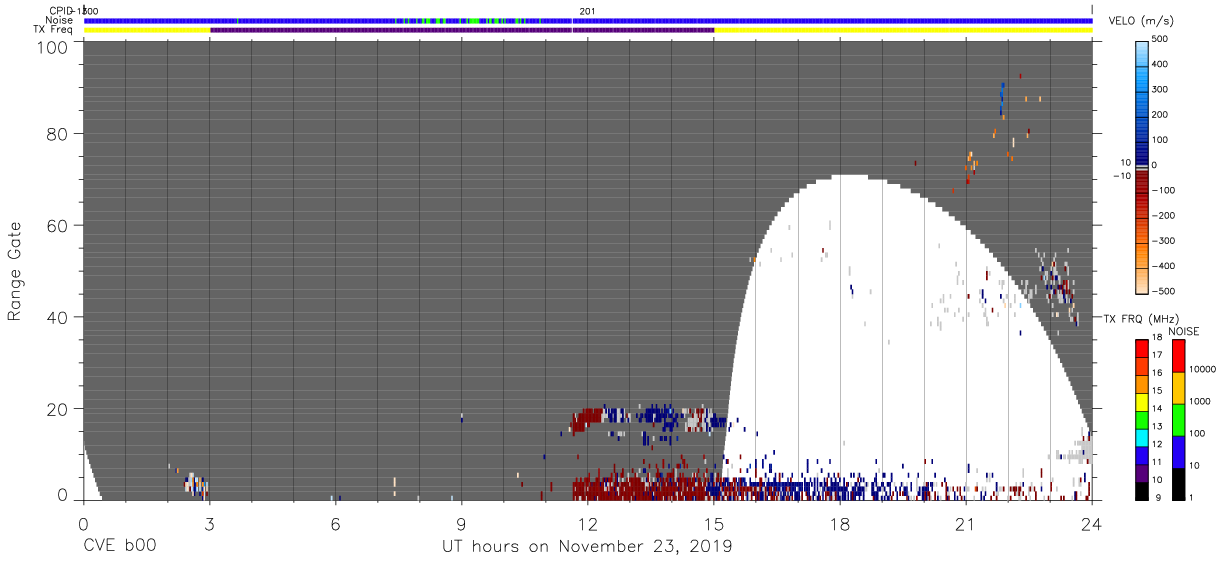
Task: Click the 3 hour tick on time axis
Action: (x=209, y=523)
